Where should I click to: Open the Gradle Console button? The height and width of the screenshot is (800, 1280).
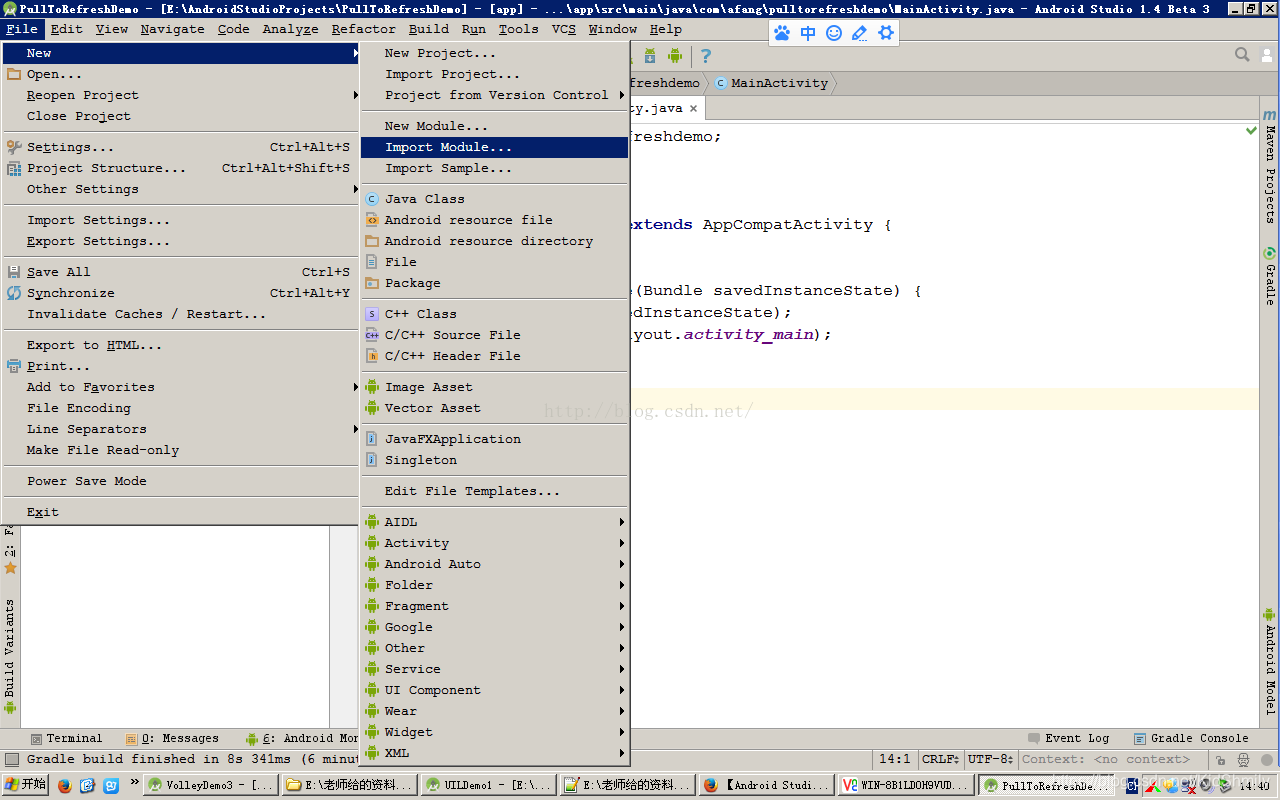1191,738
